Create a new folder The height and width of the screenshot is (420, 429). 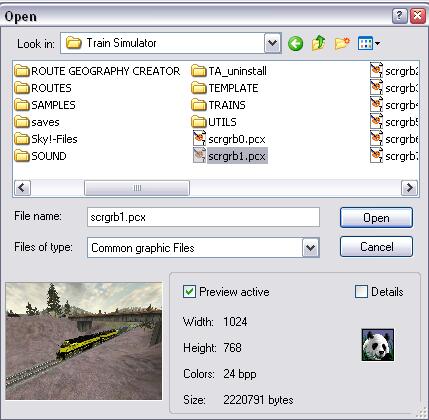pyautogui.click(x=342, y=43)
